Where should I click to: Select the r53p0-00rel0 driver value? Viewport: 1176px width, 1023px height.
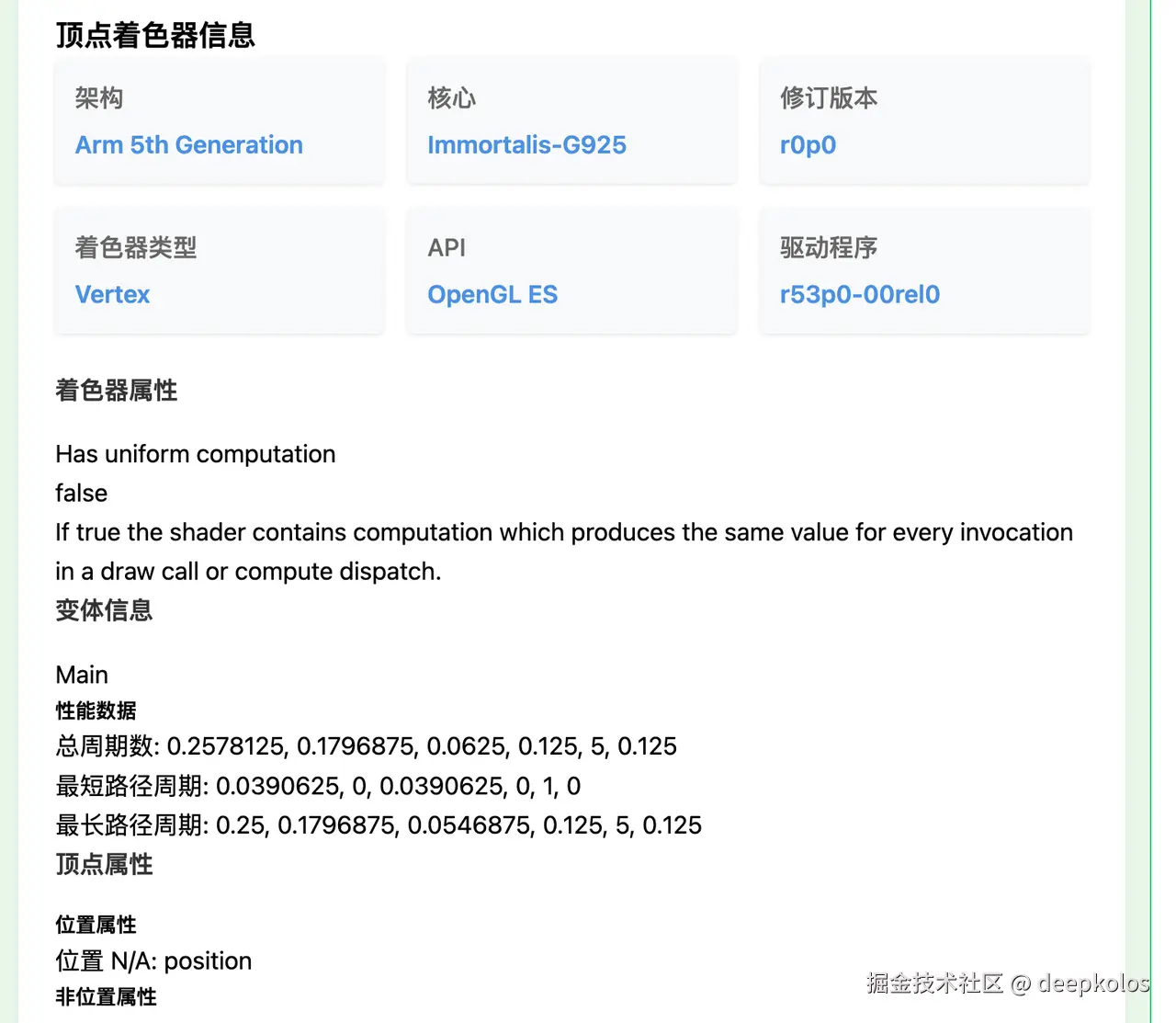tap(859, 295)
